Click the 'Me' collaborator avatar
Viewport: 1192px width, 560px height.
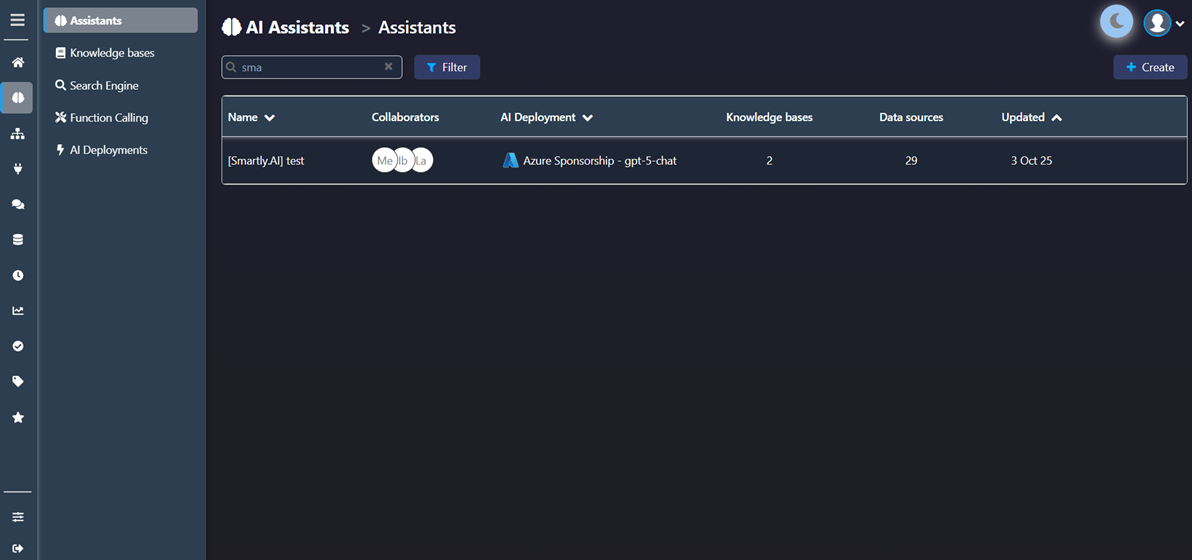pos(385,160)
